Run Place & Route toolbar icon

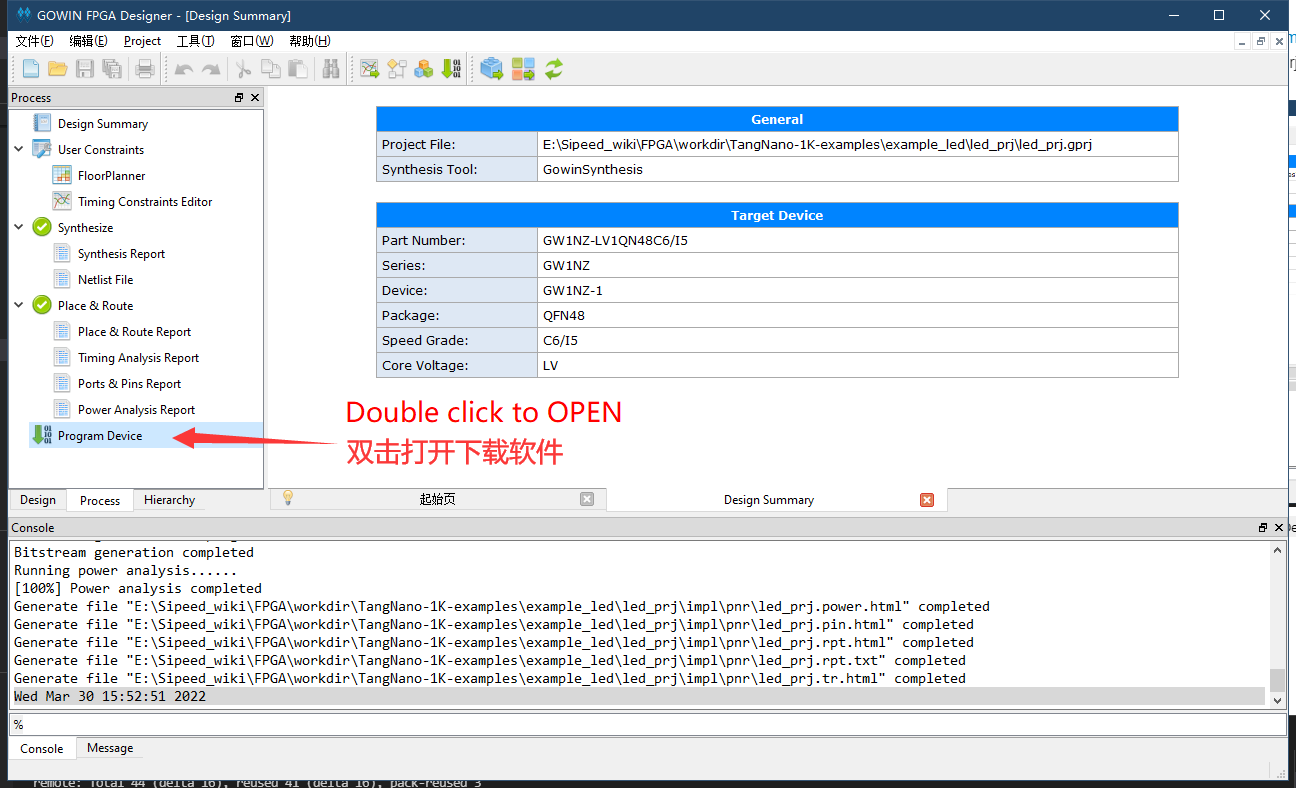click(523, 69)
